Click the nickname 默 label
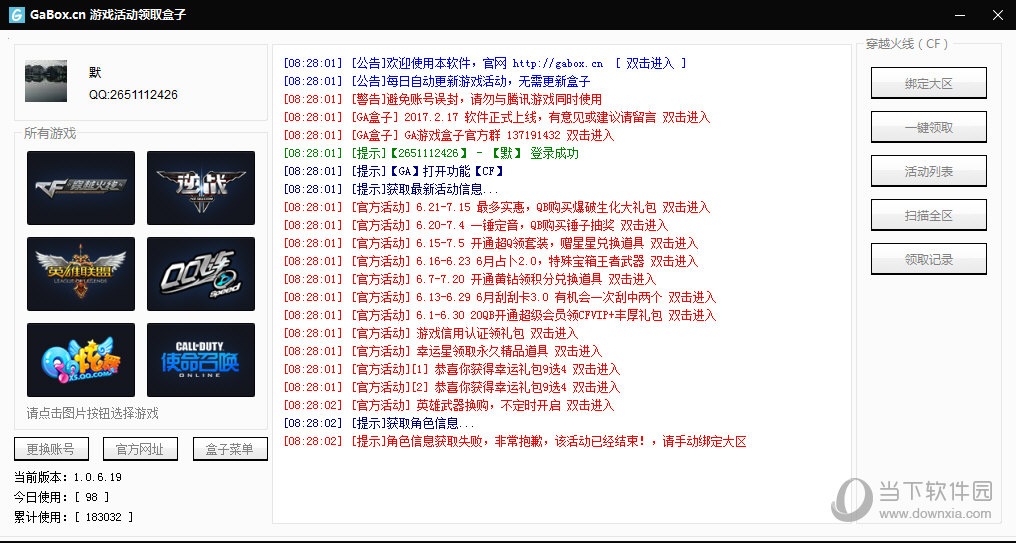1016x543 pixels. (x=95, y=73)
